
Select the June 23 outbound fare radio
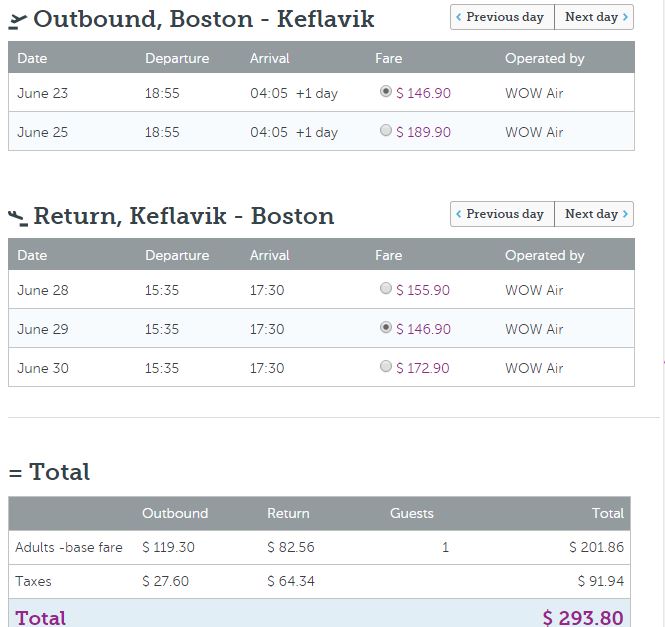pyautogui.click(x=386, y=92)
